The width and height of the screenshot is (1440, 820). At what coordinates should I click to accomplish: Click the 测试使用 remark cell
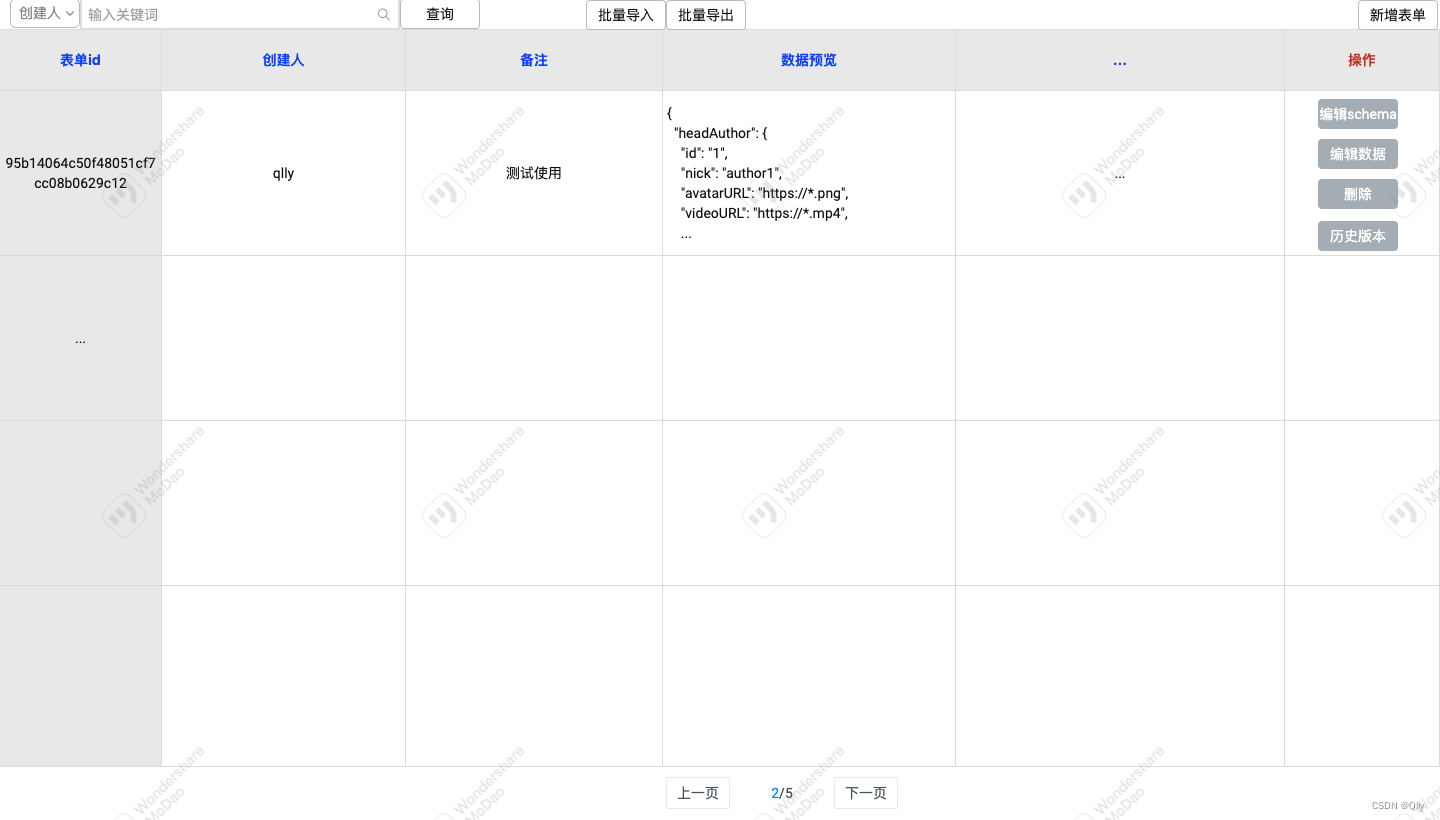[x=534, y=173]
